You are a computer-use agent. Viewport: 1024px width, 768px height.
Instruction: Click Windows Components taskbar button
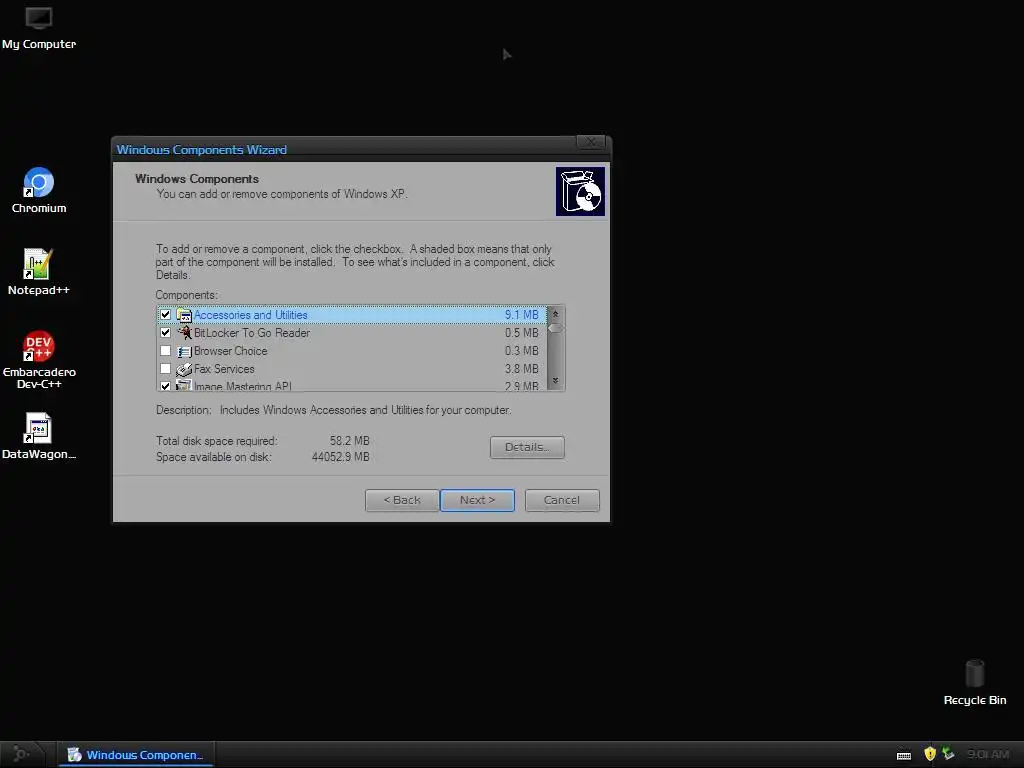click(136, 755)
